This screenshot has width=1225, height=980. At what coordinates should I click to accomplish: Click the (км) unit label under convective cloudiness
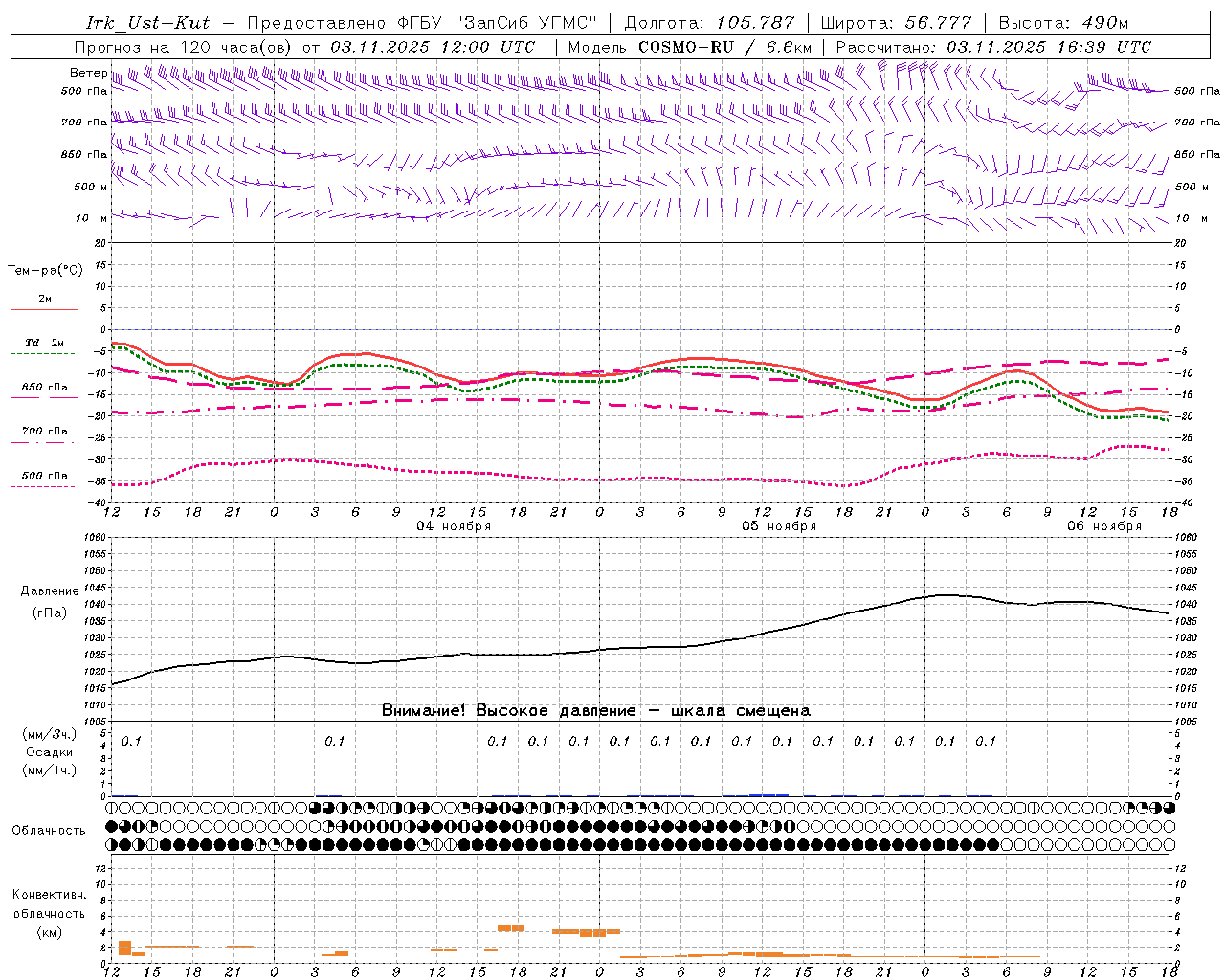point(49,932)
